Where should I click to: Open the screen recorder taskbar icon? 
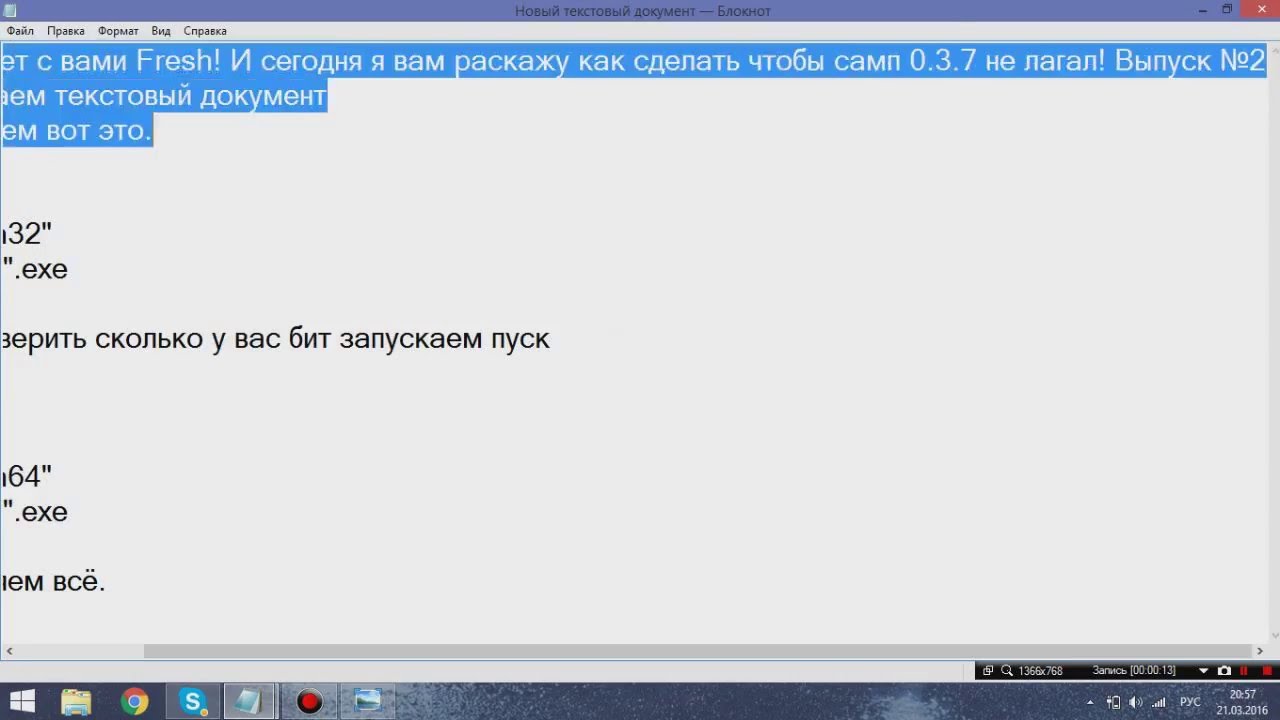point(309,702)
